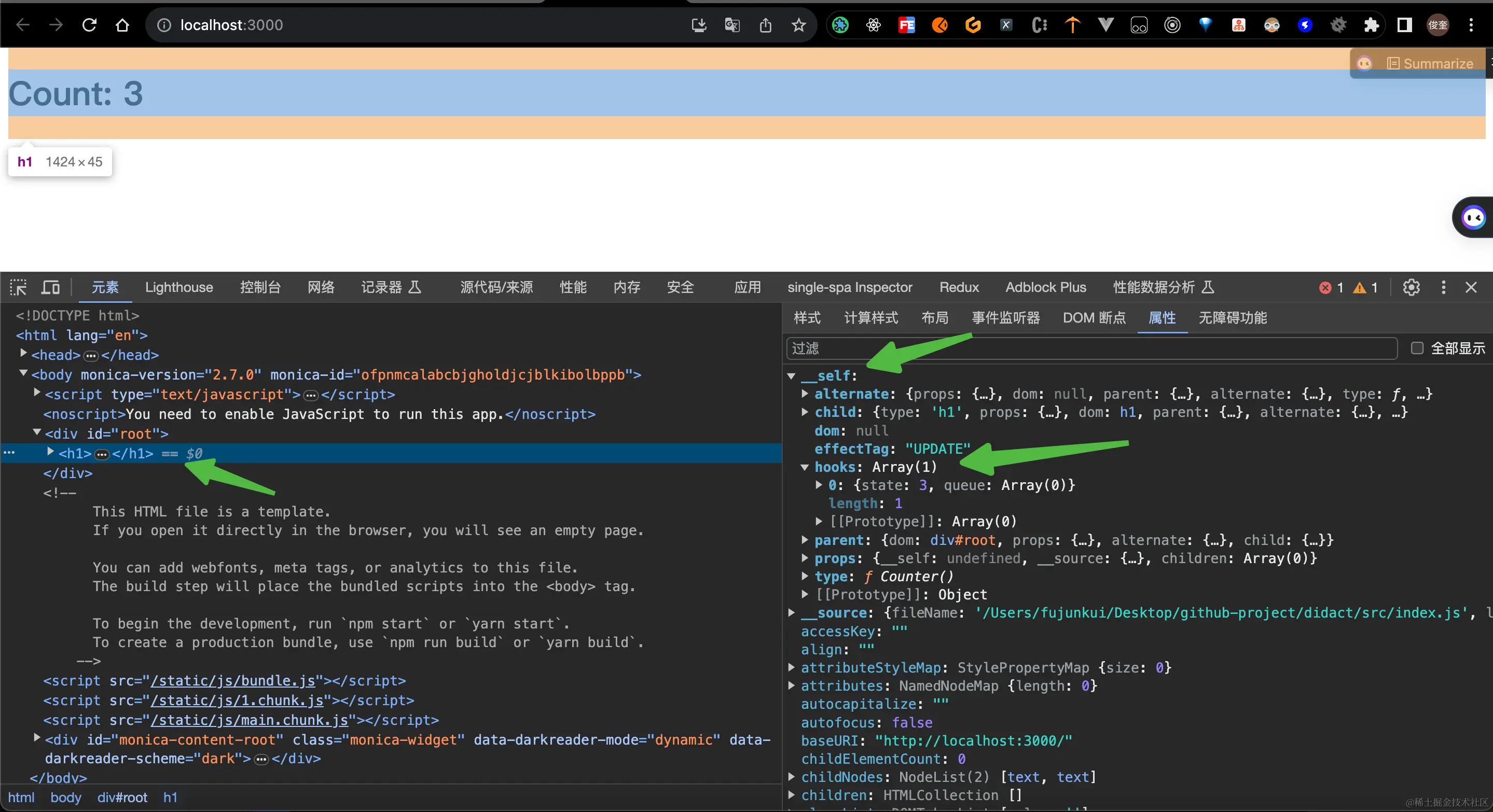Collapse the hooks Array(1) property
This screenshot has width=1493, height=812.
(805, 467)
